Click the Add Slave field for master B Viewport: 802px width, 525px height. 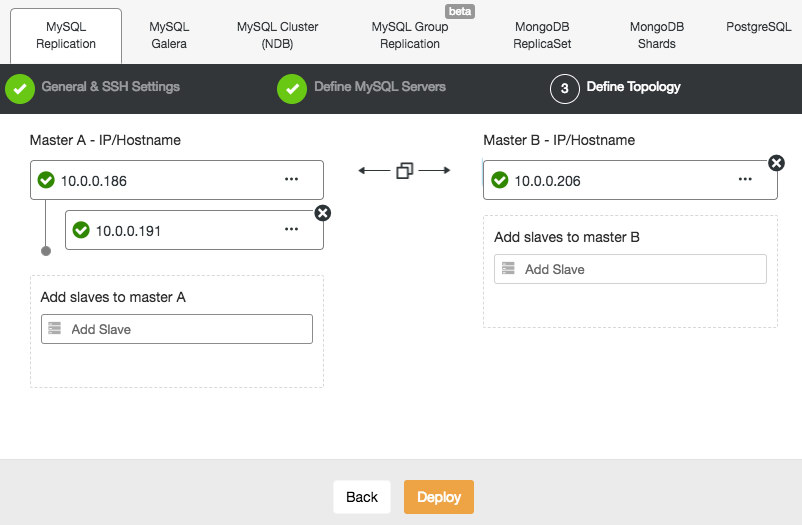630,269
